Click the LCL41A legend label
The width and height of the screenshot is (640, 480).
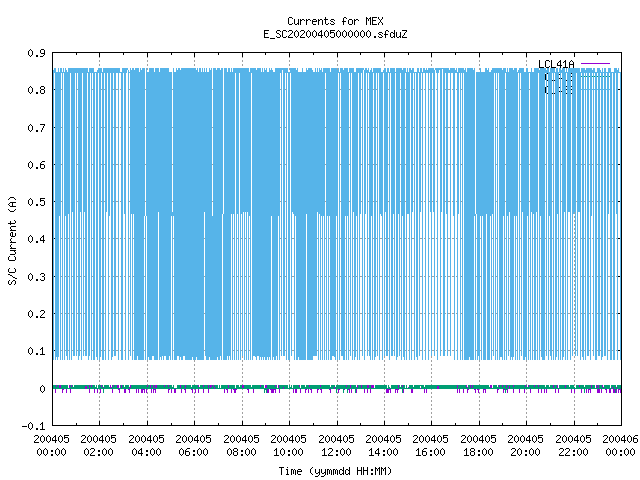click(556, 64)
